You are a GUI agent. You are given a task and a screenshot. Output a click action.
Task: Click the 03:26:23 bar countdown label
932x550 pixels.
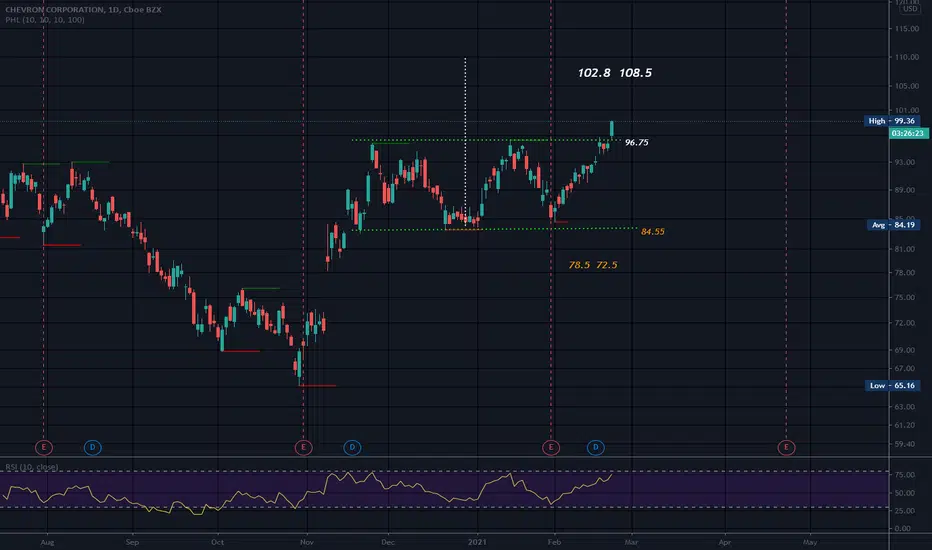click(908, 133)
